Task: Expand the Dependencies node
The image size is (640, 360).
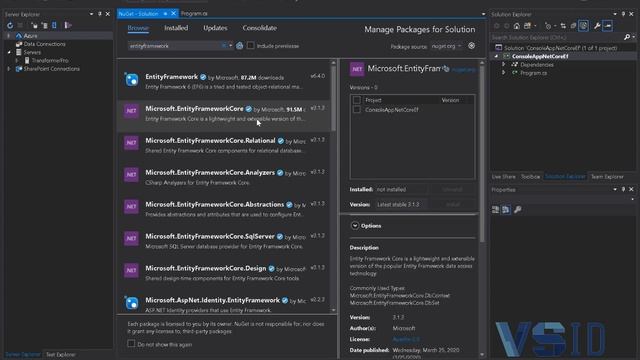Action: tap(504, 64)
